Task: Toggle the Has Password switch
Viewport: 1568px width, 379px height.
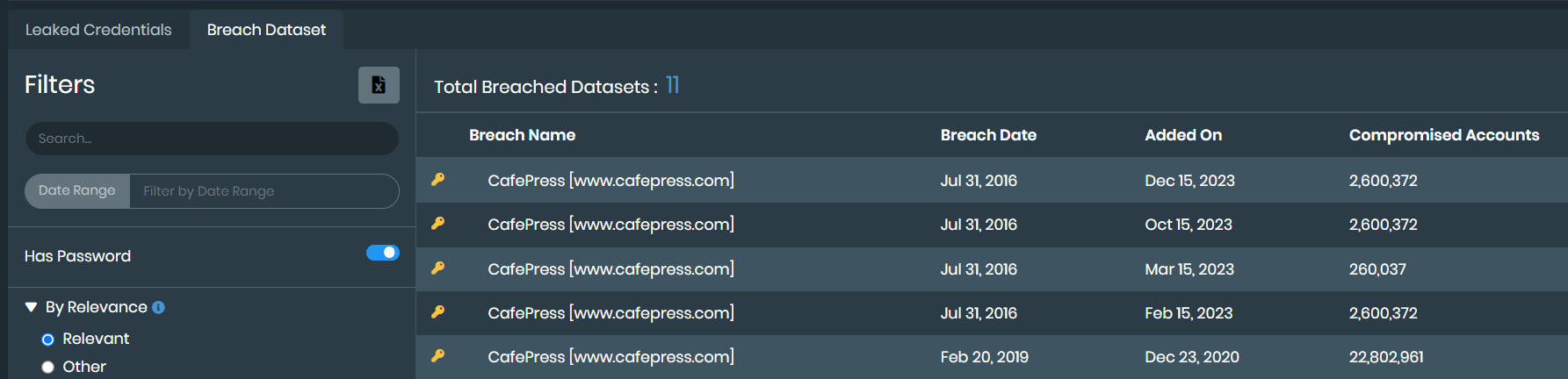Action: (x=382, y=254)
